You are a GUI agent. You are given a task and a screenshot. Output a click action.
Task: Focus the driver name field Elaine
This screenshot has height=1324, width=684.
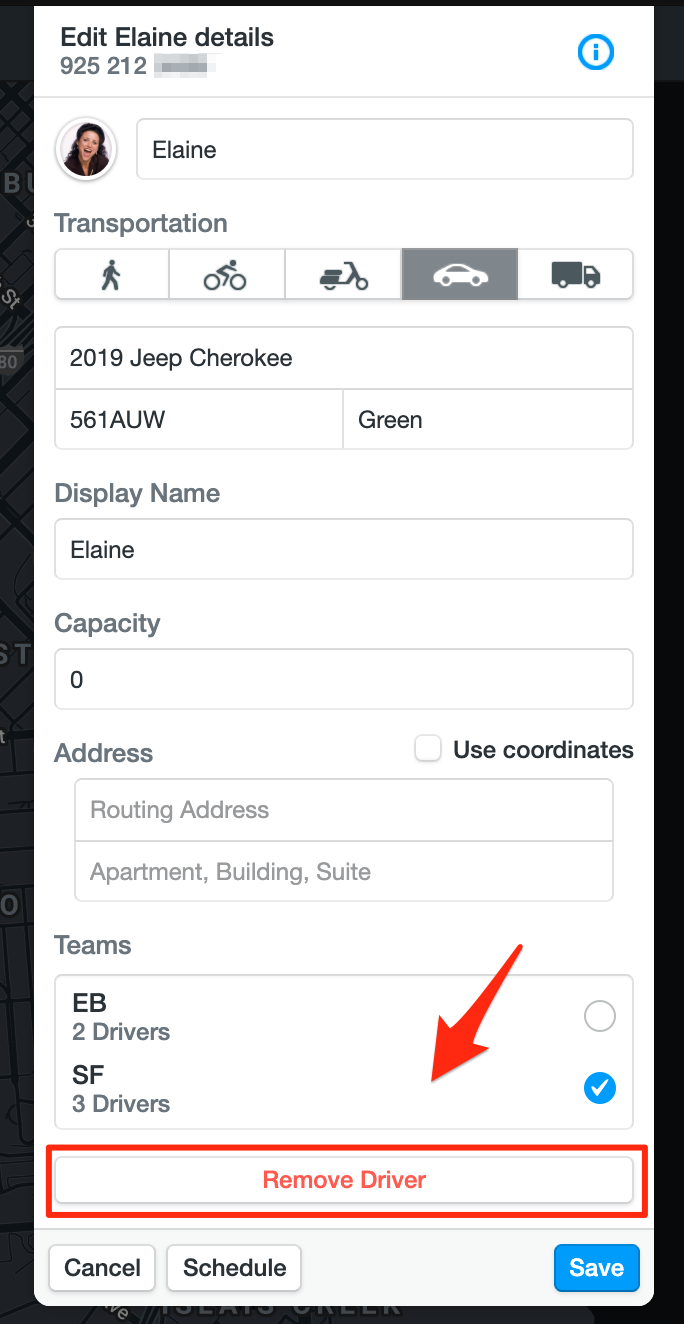click(x=385, y=150)
